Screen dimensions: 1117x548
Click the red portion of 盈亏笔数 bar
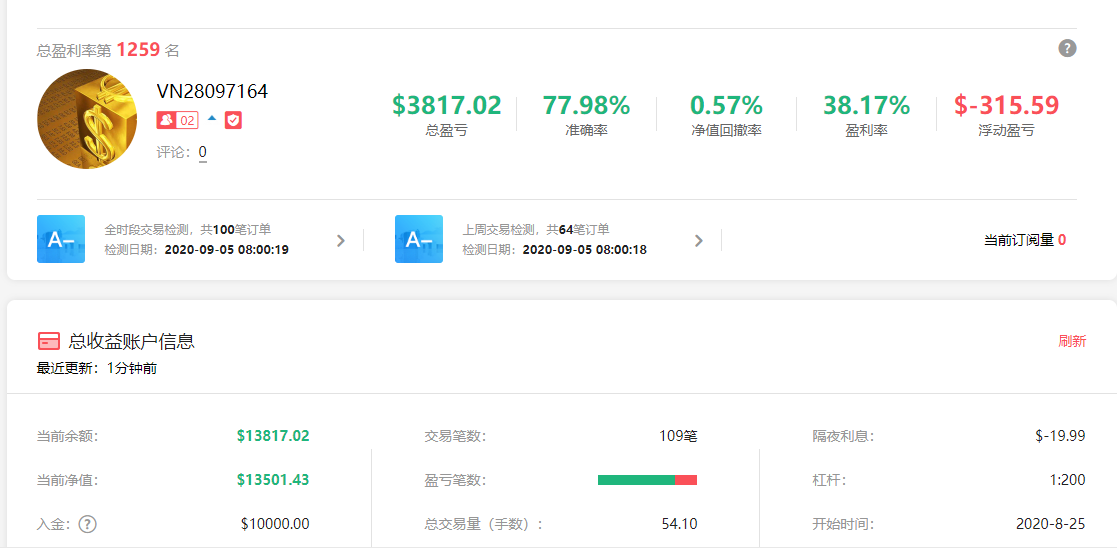[x=686, y=480]
